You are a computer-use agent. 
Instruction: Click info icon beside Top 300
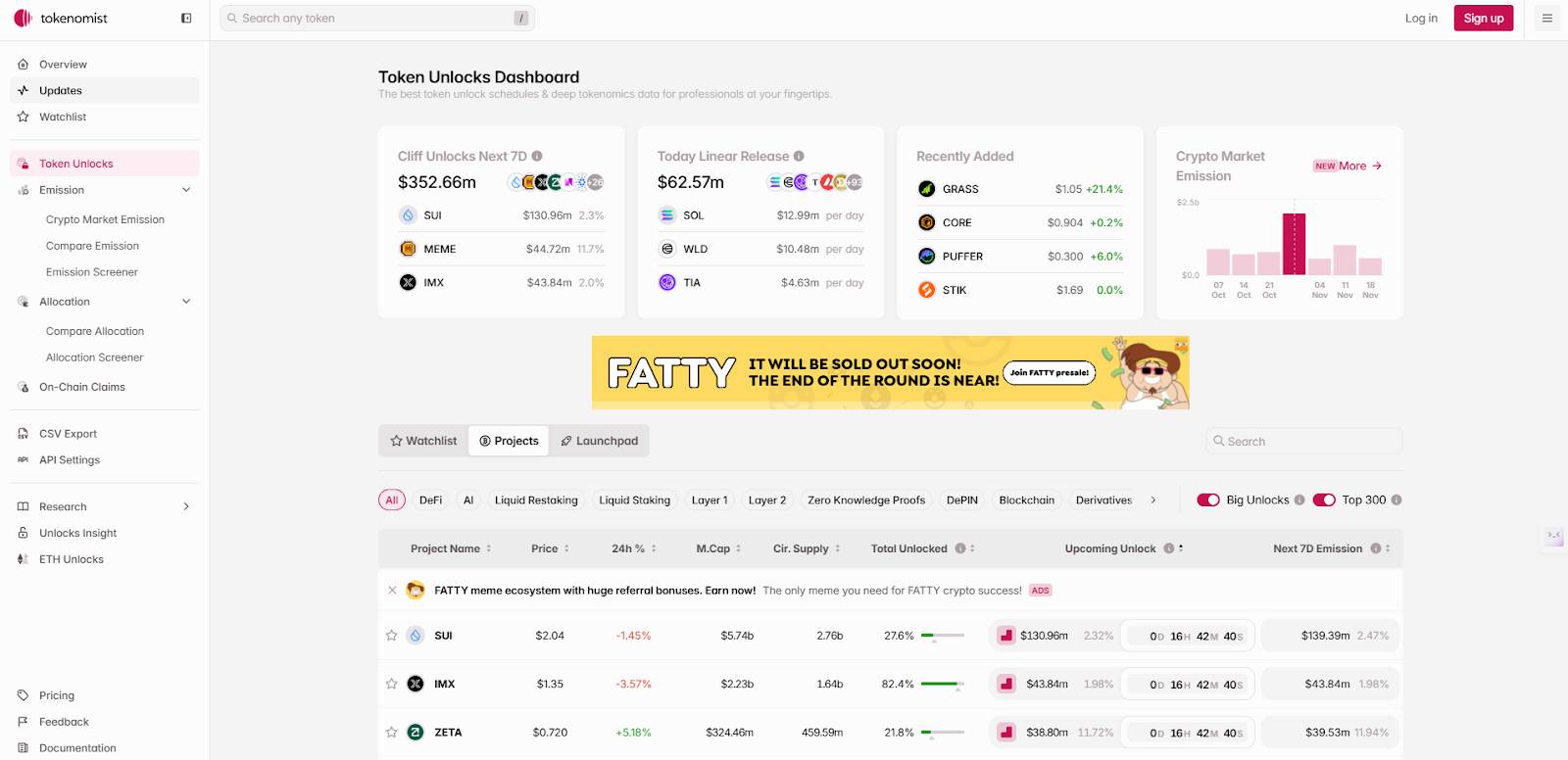pyautogui.click(x=1396, y=499)
